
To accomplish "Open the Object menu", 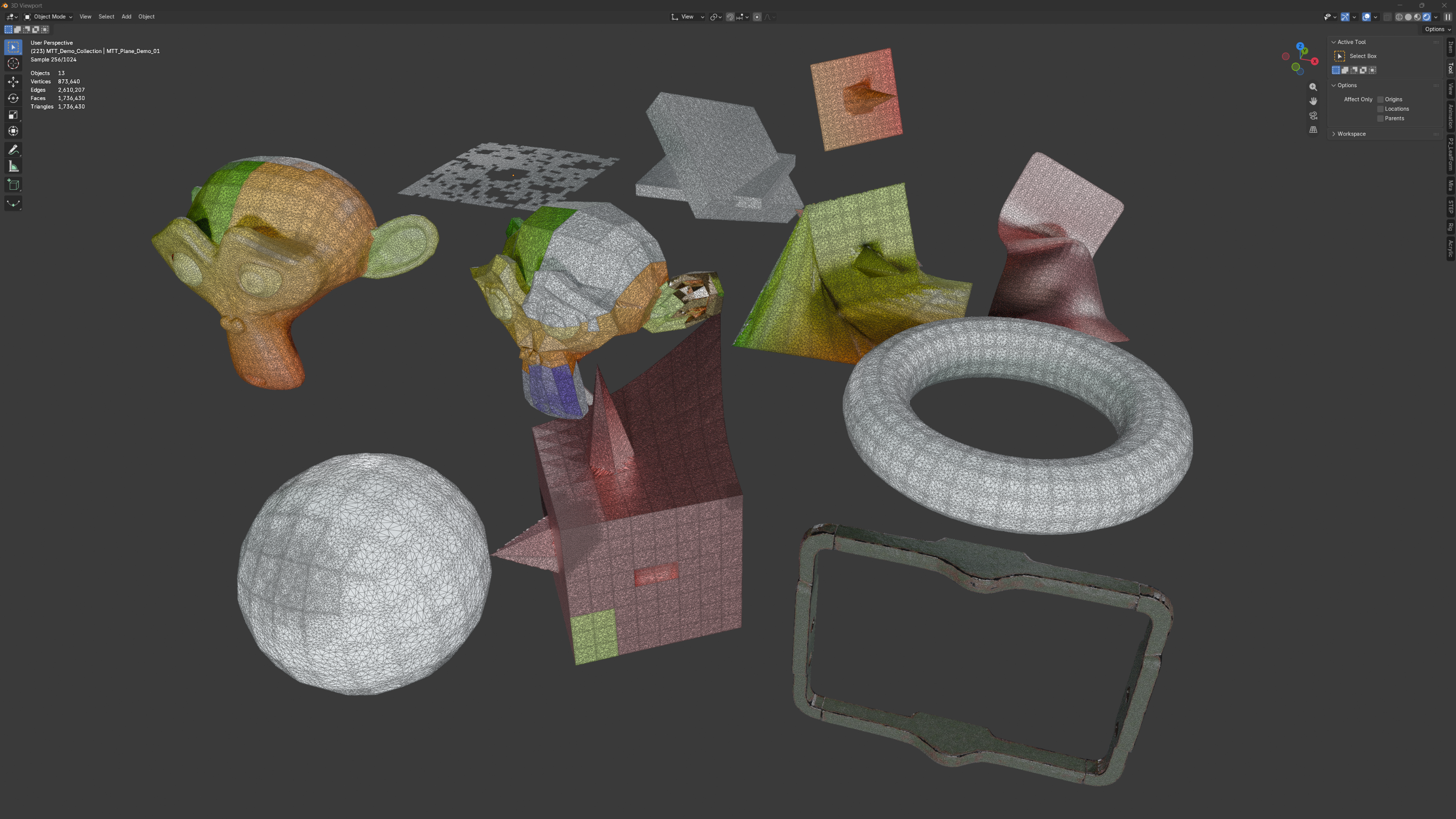I will click(x=147, y=17).
